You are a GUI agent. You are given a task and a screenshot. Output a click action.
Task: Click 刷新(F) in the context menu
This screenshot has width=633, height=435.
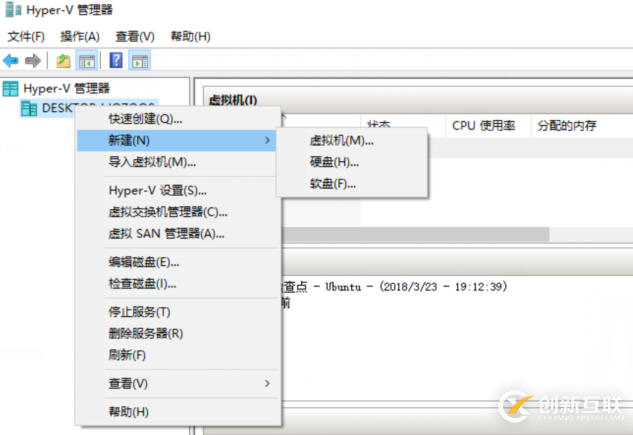coord(177,355)
